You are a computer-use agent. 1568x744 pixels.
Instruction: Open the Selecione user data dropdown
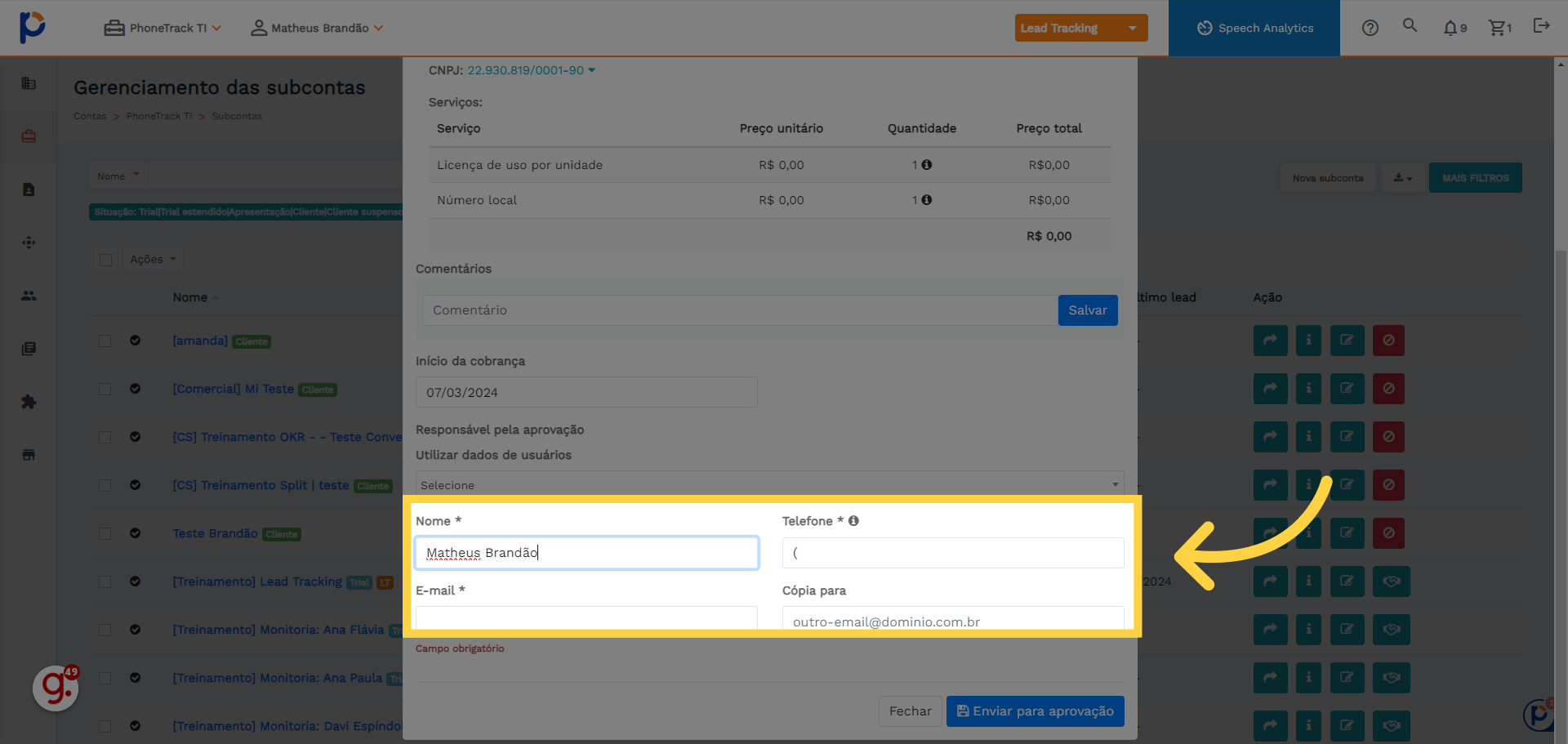pos(769,483)
